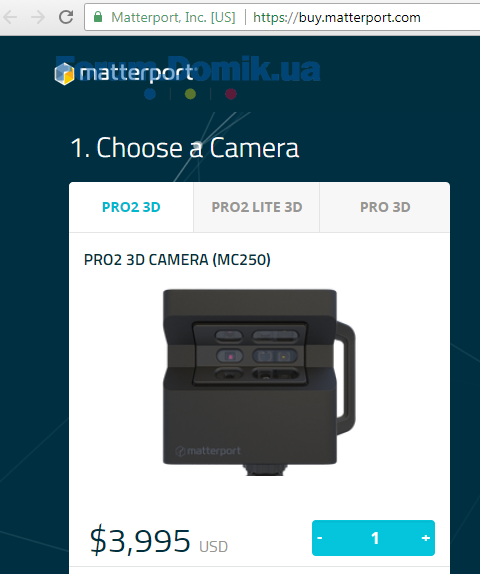
Task: Click the browser forward arrow
Action: [38, 17]
